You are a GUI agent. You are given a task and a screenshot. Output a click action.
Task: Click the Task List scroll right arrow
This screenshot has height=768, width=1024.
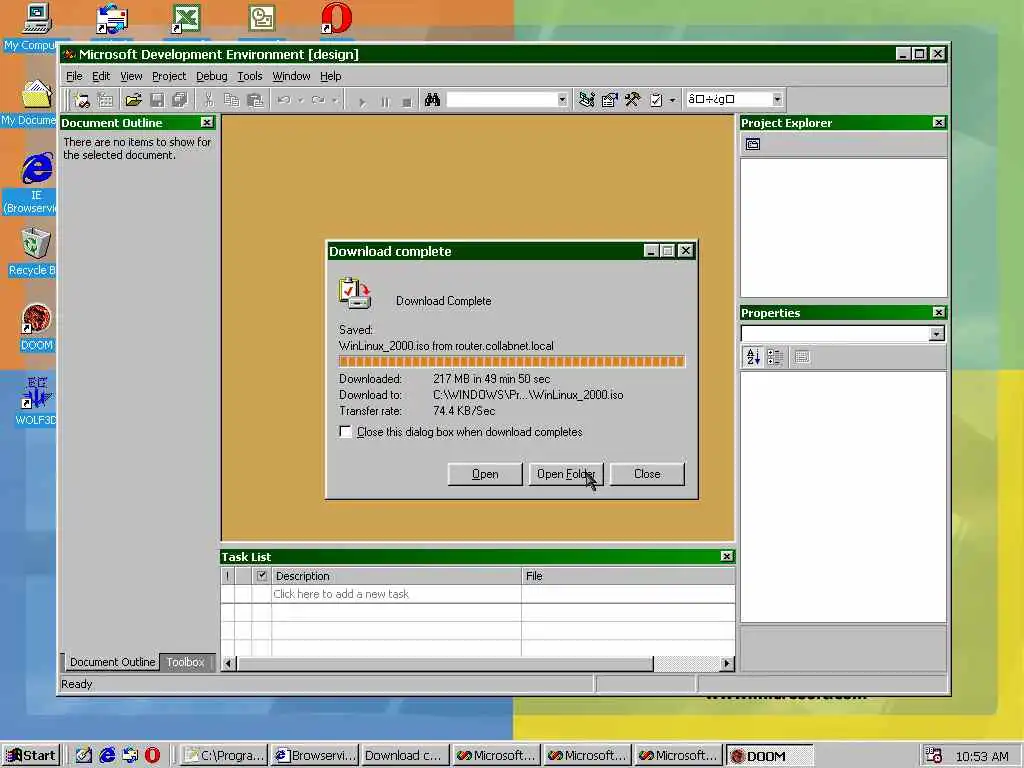(x=727, y=664)
